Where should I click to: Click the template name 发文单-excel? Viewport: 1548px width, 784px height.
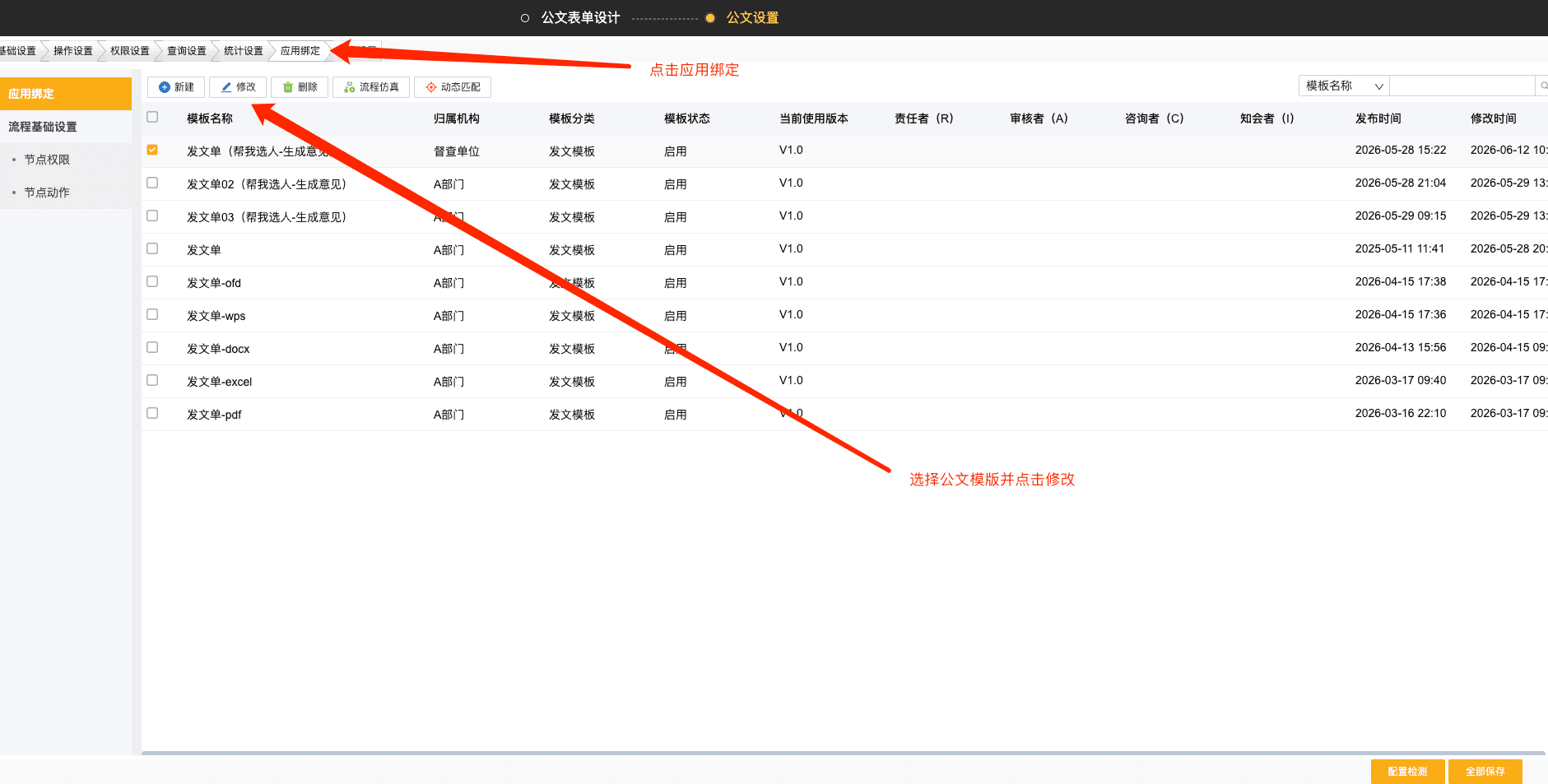220,382
